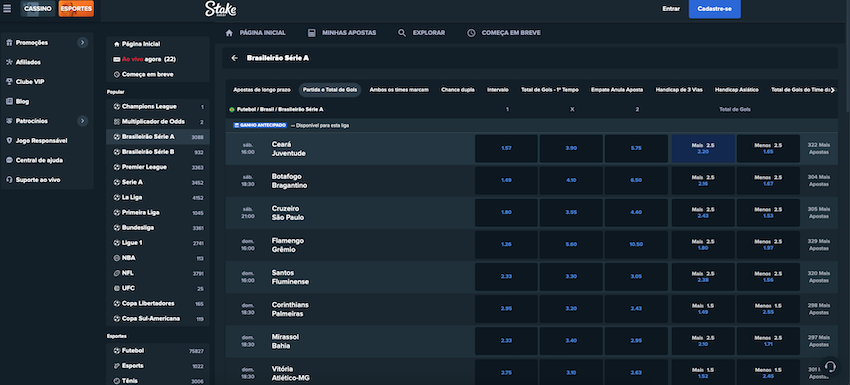Click the Ao vivo agora icon
850x385 pixels.
tap(117, 59)
